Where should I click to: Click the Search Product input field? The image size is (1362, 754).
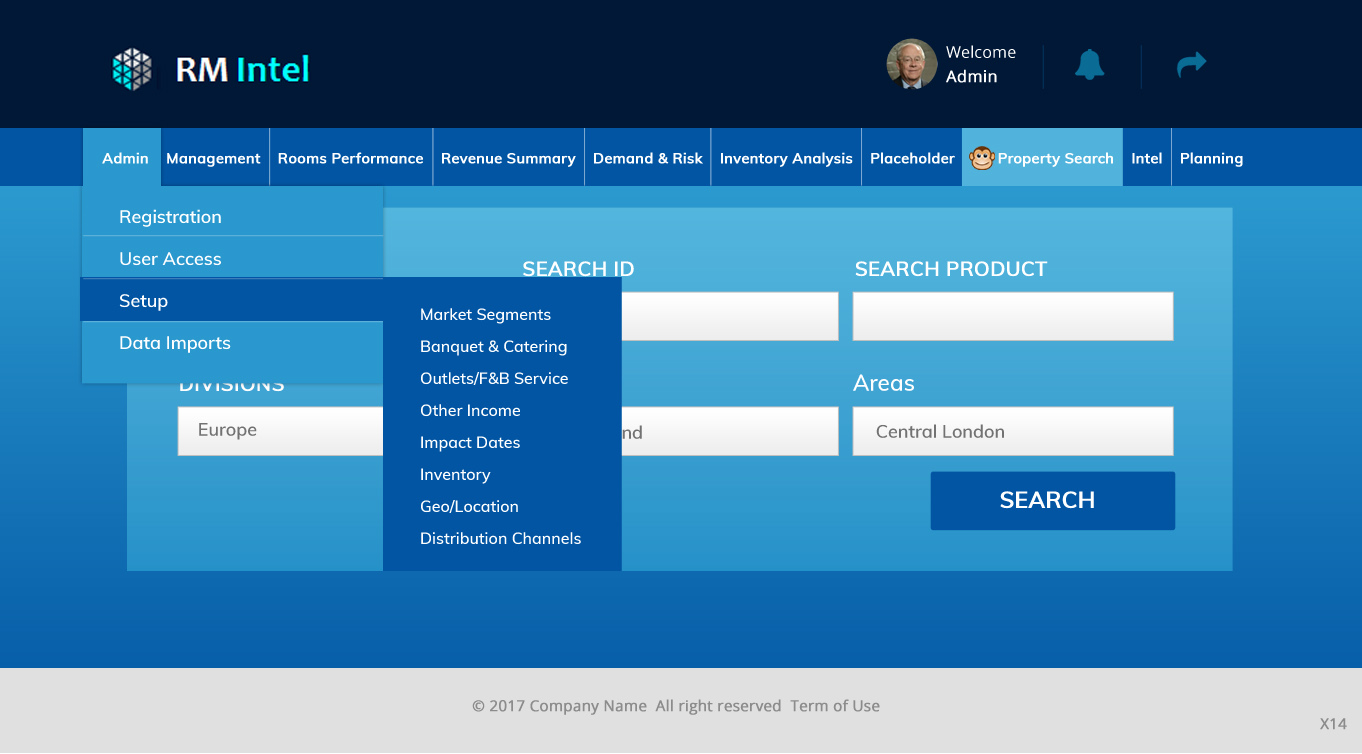tap(1012, 315)
